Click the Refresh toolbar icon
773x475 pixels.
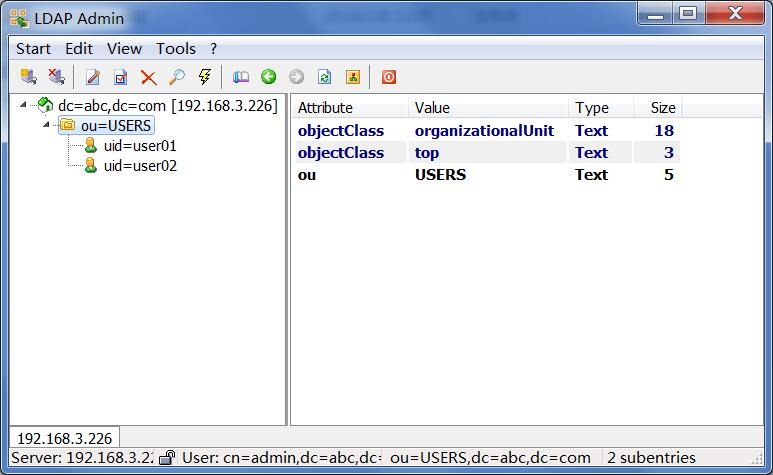(324, 77)
